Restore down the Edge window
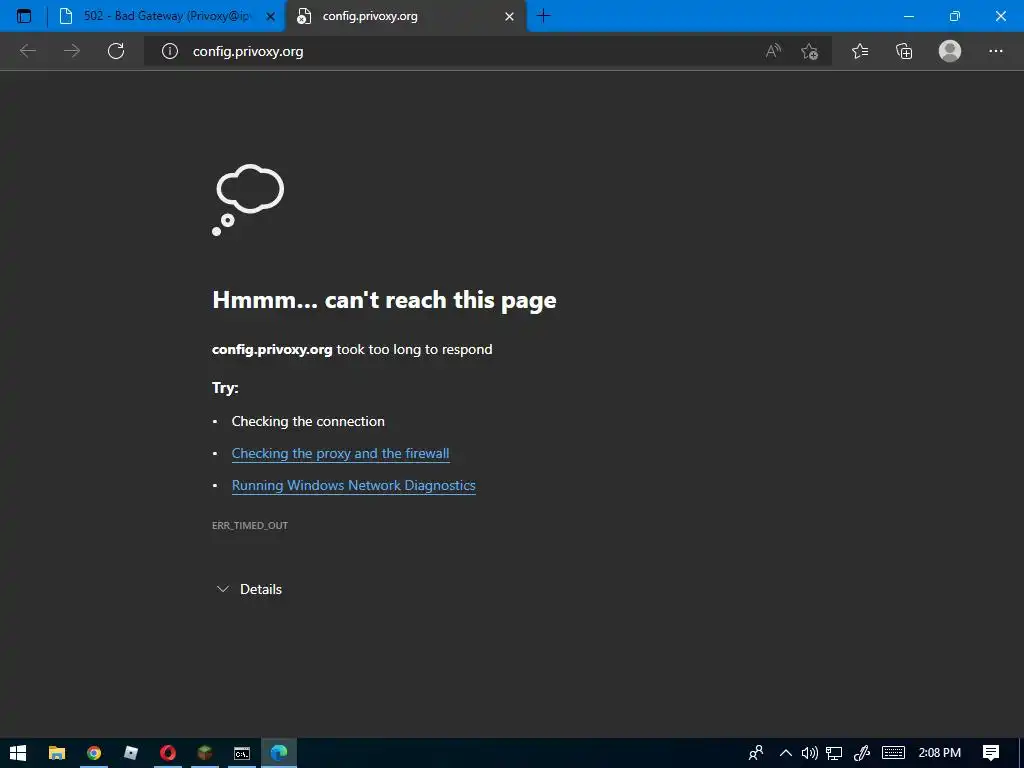This screenshot has width=1024, height=768. 954,16
